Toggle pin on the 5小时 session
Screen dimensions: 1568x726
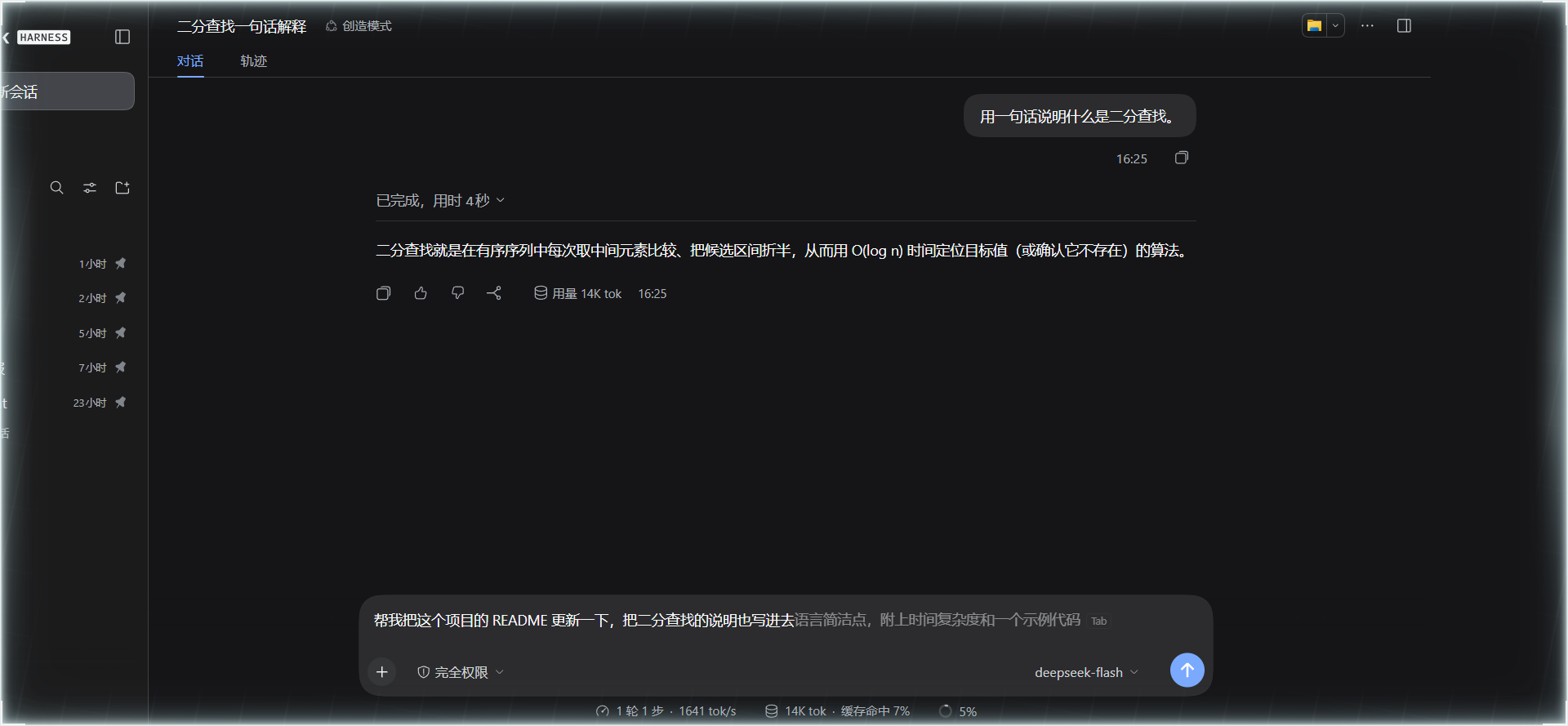click(x=121, y=333)
